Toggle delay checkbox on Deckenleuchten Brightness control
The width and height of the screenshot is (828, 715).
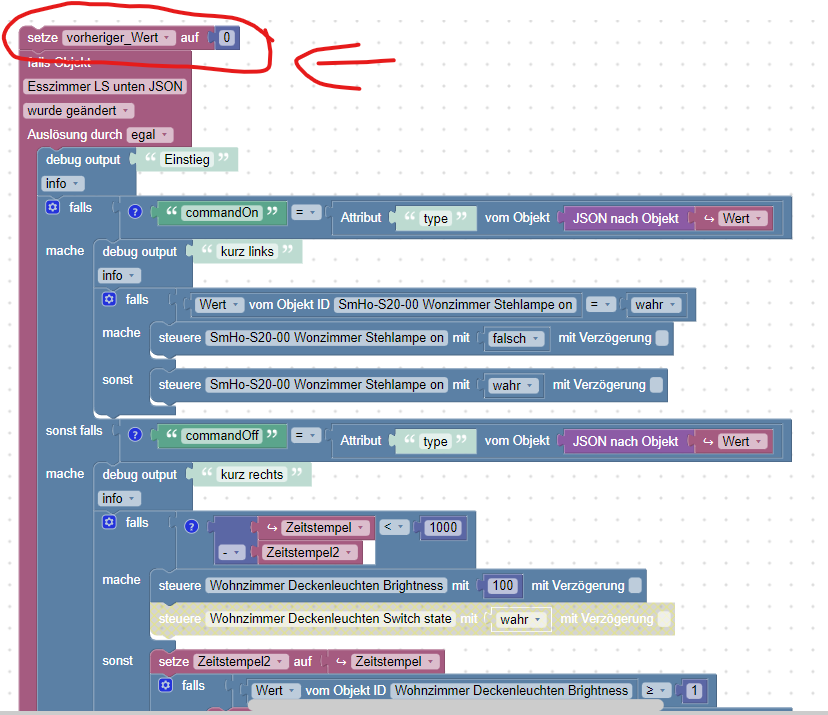635,585
